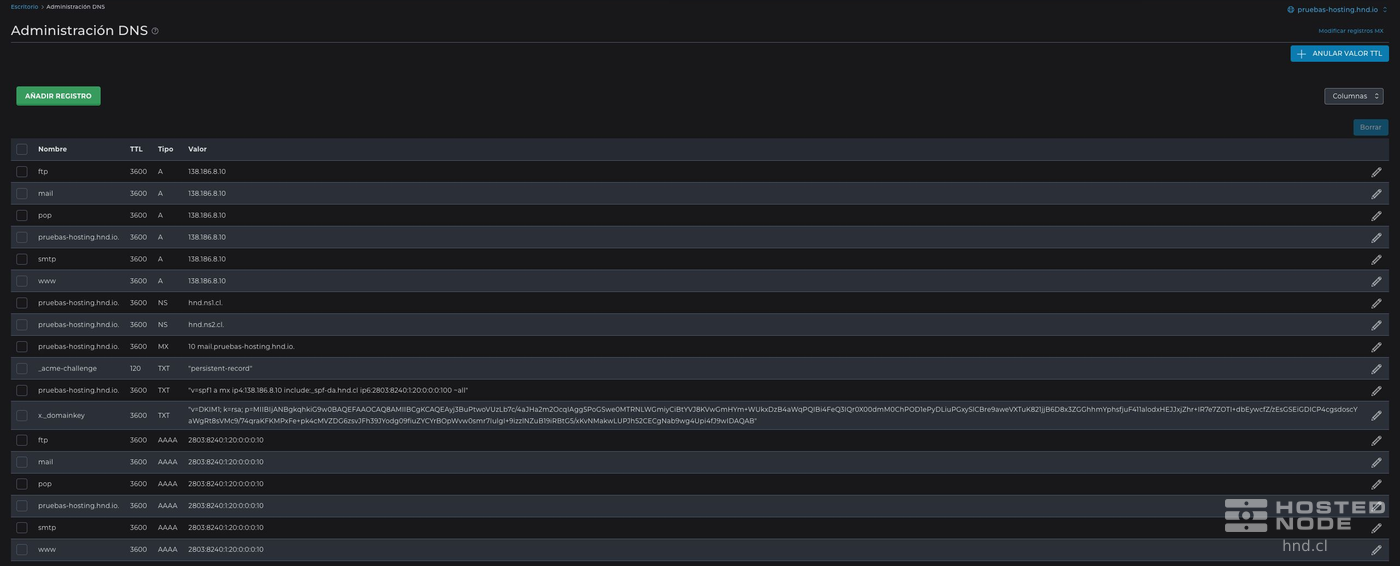Edit the pruebas-hosting.hnd.io. A record
This screenshot has width=1400, height=566.
coord(1376,238)
